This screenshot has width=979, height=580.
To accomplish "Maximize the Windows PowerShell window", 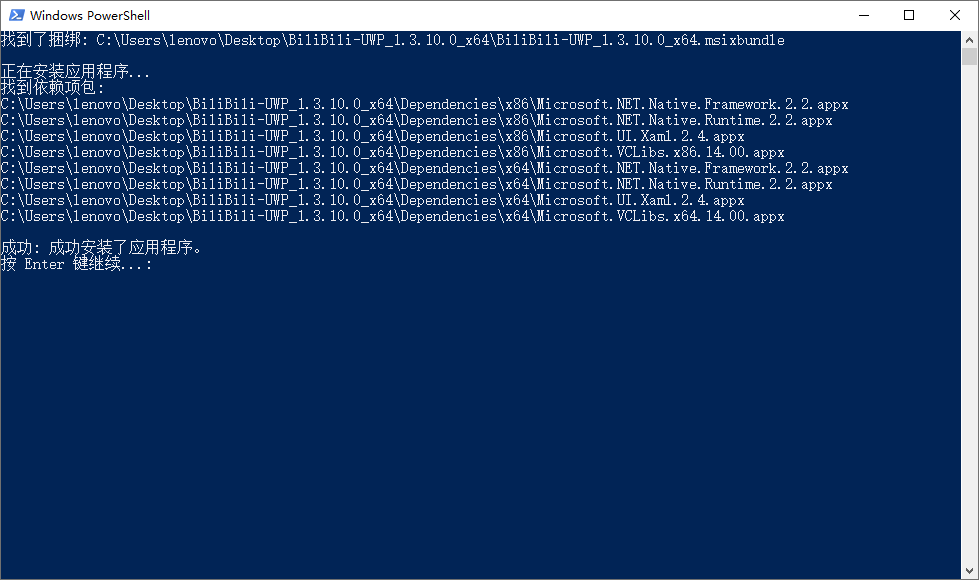I will (x=909, y=15).
